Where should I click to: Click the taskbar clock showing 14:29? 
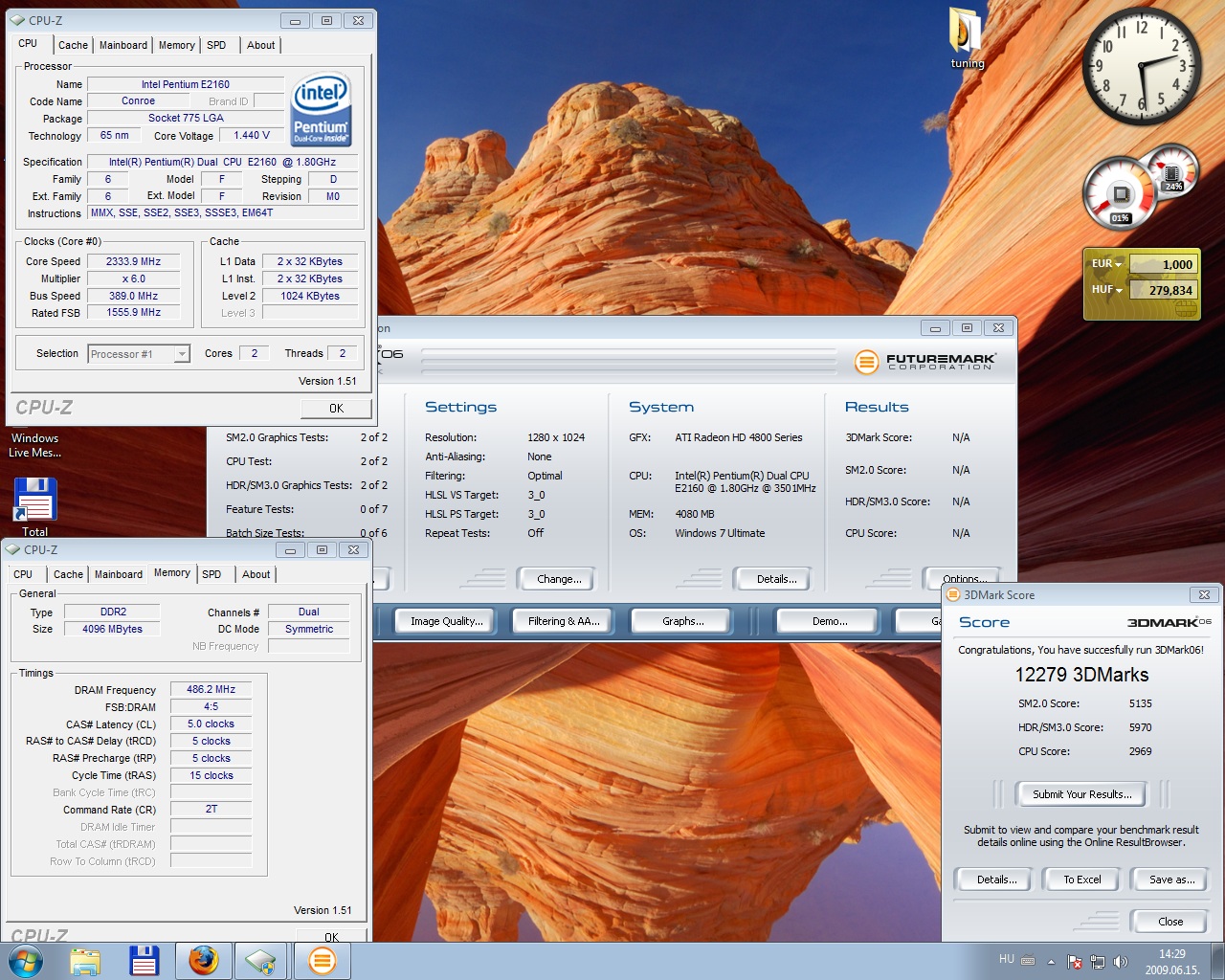(x=1172, y=962)
